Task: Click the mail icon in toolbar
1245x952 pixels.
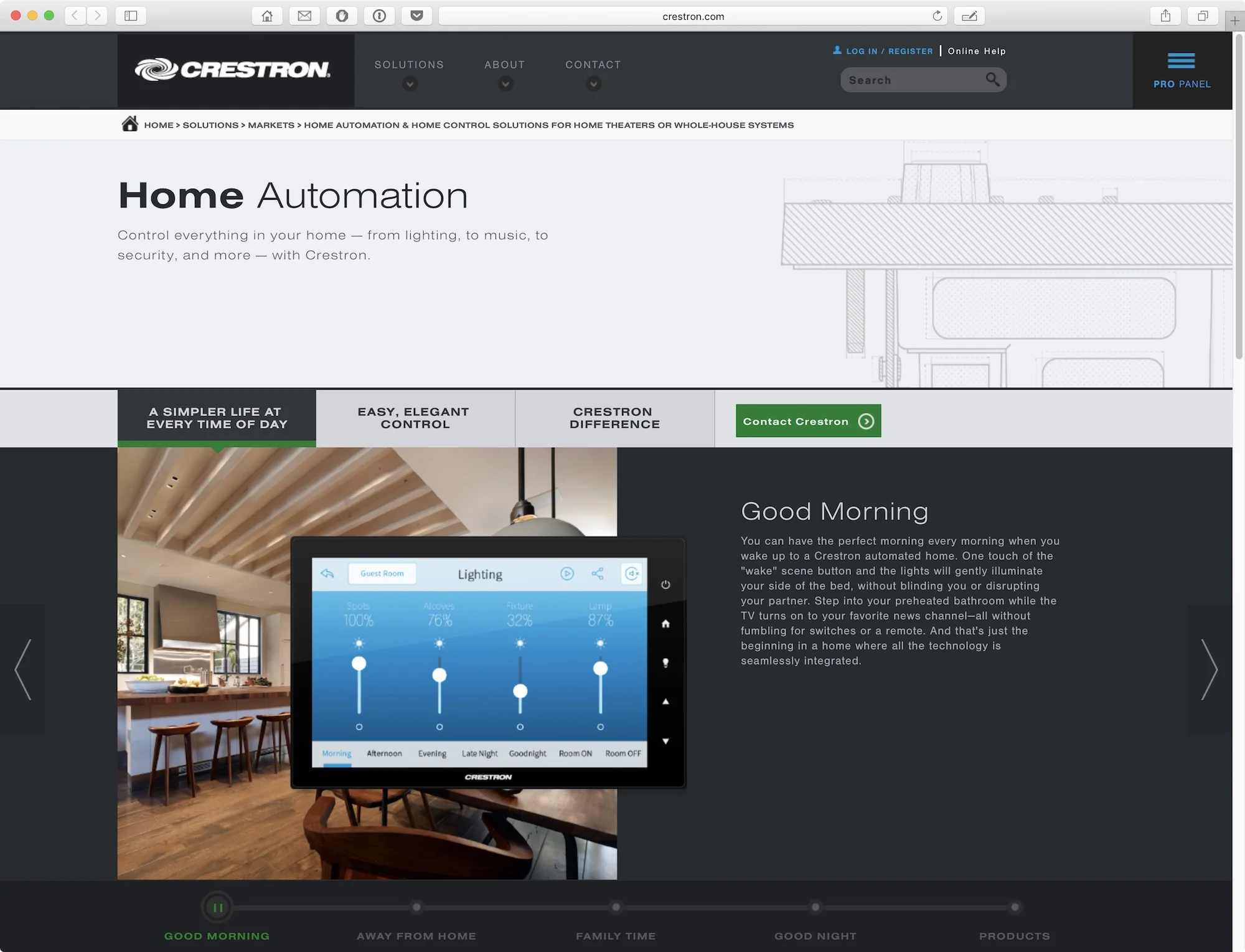Action: 304,16
